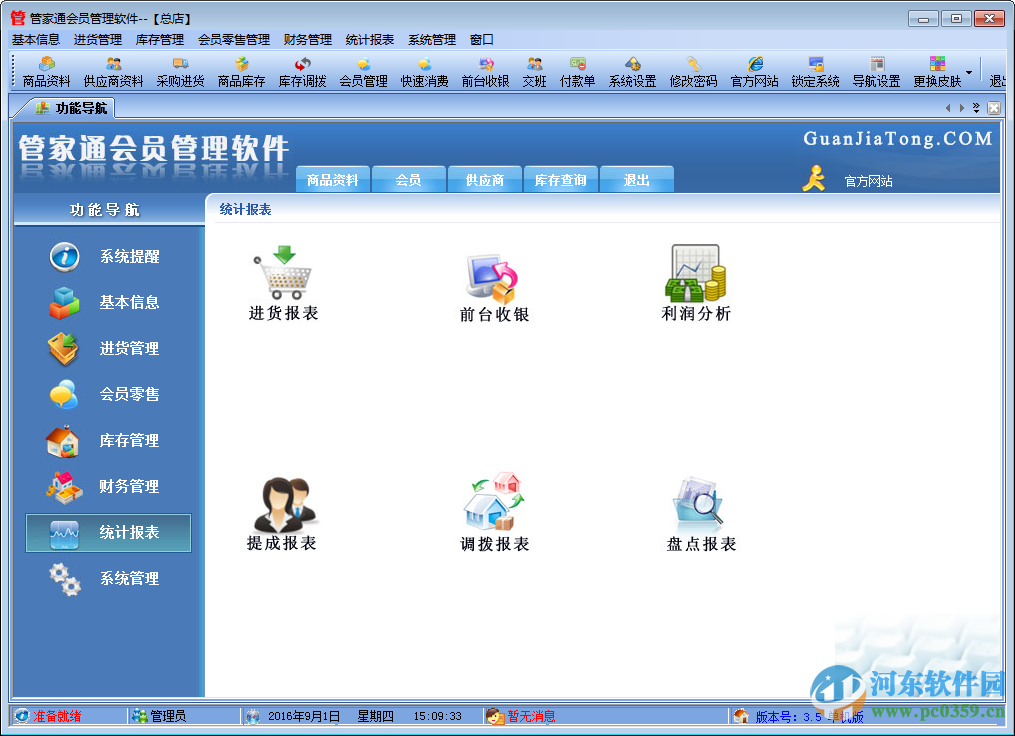This screenshot has width=1015, height=736.
Task: Lock the system via 锁定系统 icon
Action: coord(814,72)
